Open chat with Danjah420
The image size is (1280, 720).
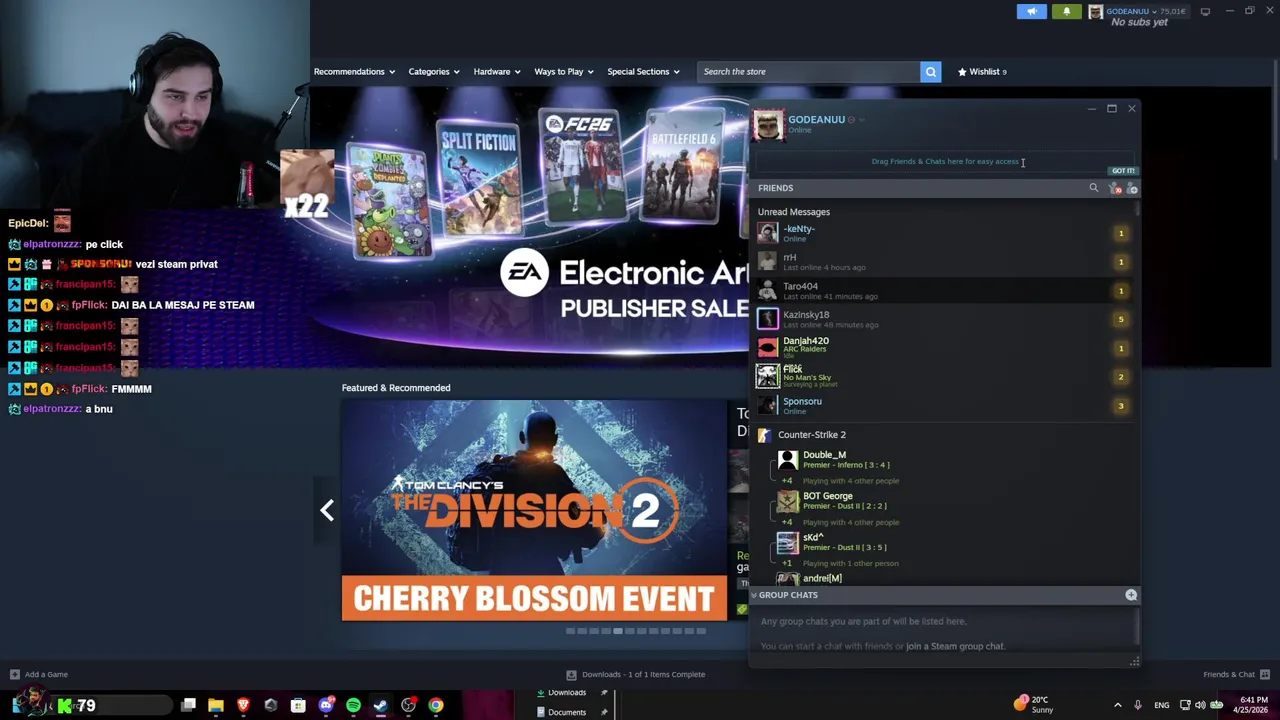coord(943,347)
